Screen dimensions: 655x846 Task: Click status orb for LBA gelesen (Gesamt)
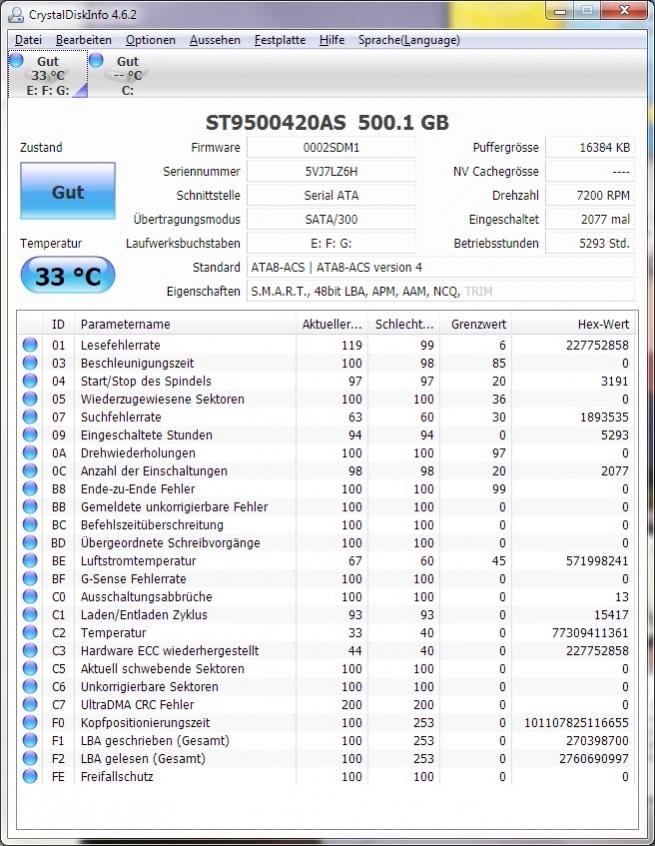(30, 758)
